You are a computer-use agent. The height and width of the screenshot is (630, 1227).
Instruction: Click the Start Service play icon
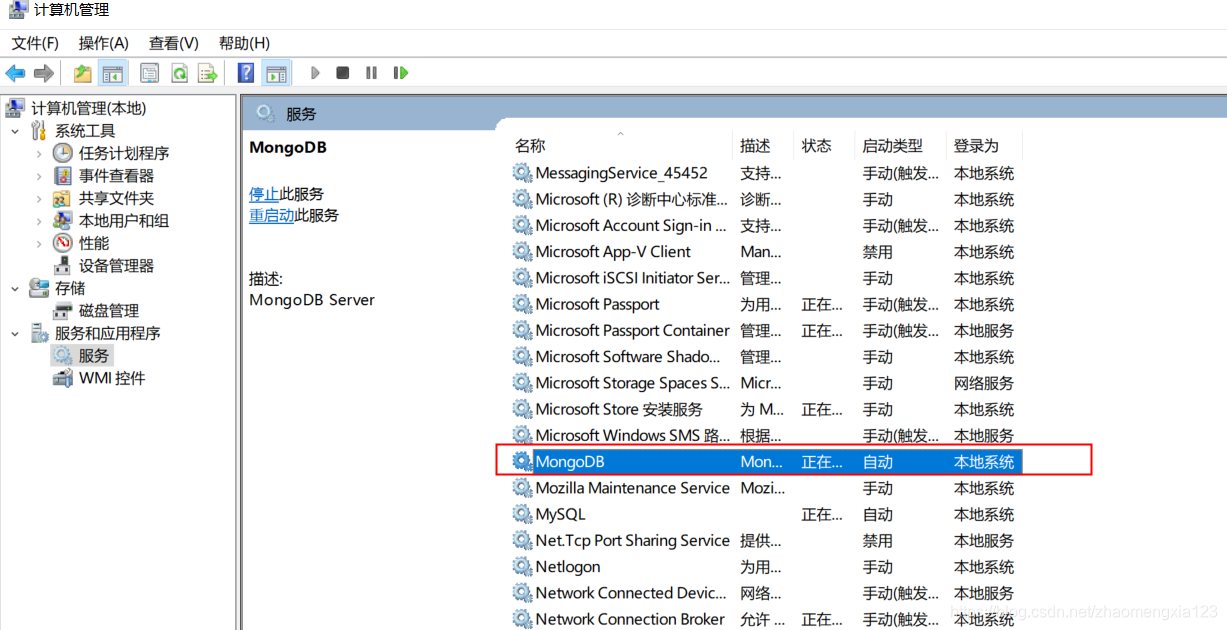[315, 73]
